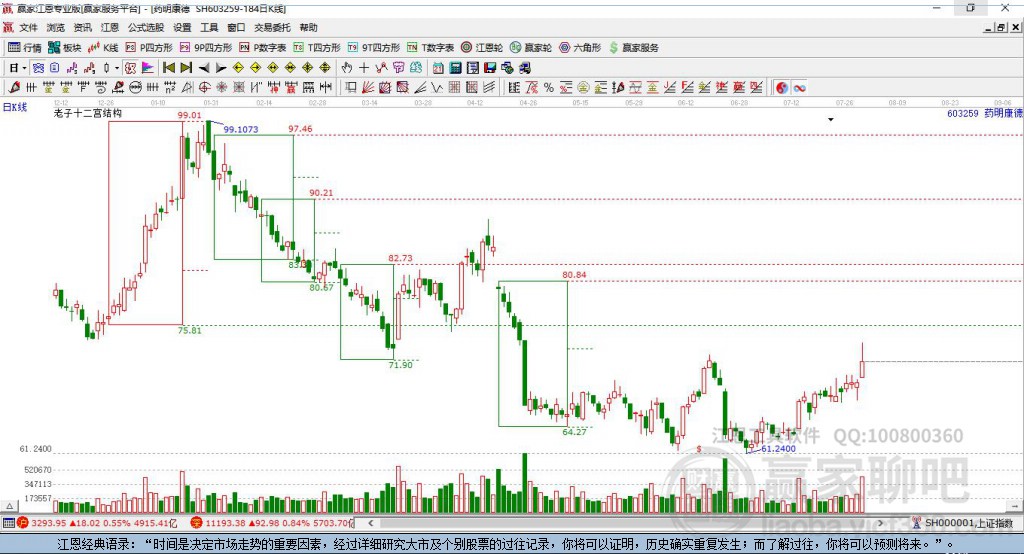Click the zigzag V line tool icon
Screen dimensions: 1024x554
(436, 87)
